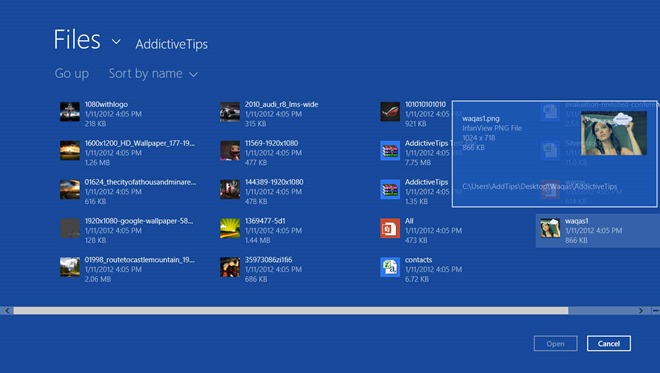Click the scrollbar left arrow

coord(7,311)
